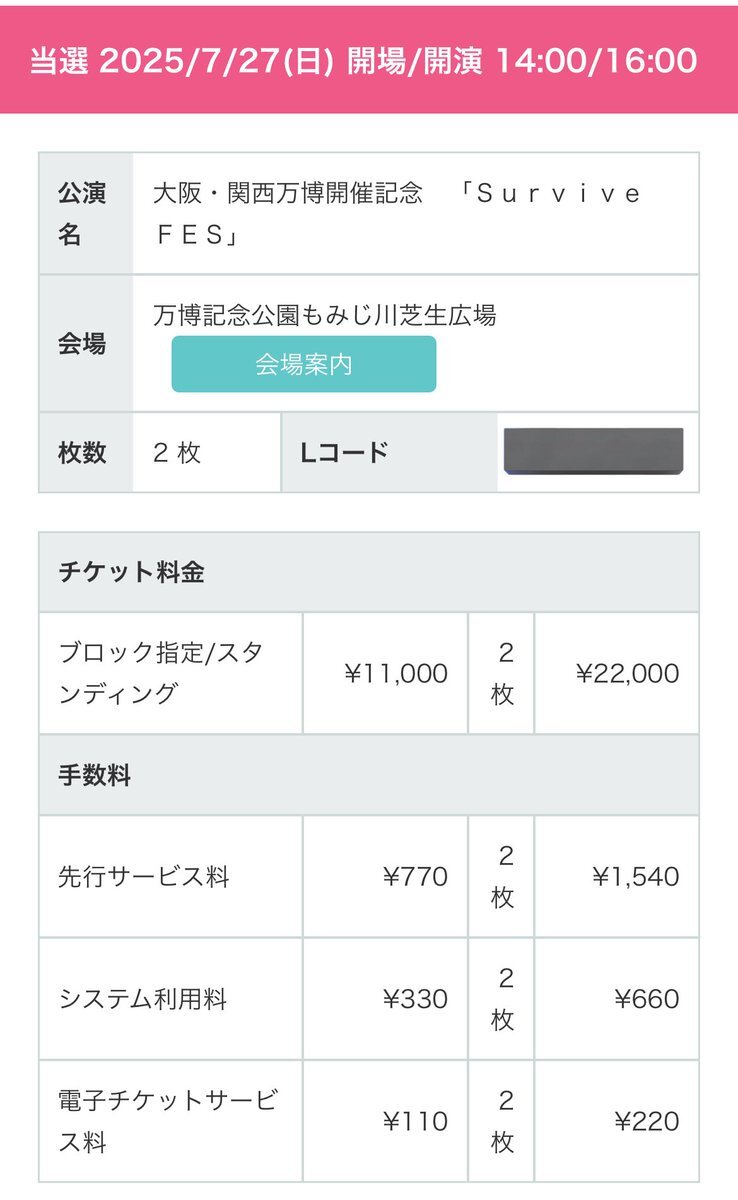
Task: Select the 会場 row label cell
Action: point(86,343)
